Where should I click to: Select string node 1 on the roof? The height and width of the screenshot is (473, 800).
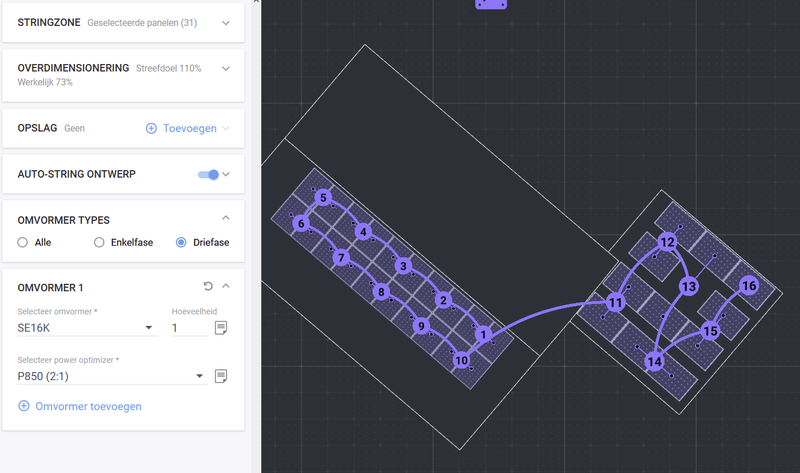click(483, 335)
